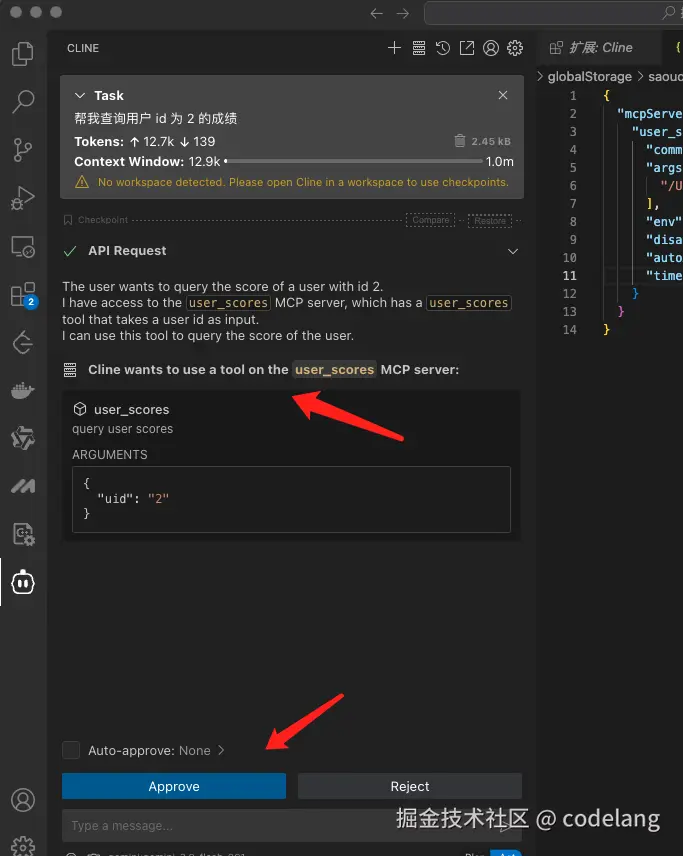
Task: Open Cline in editor popout icon
Action: [467, 48]
